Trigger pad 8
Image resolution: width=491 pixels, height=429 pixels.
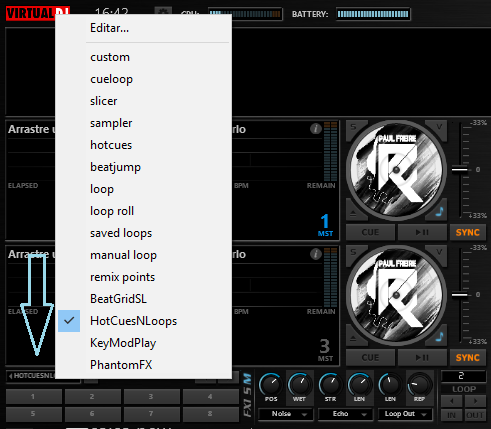coord(211,414)
